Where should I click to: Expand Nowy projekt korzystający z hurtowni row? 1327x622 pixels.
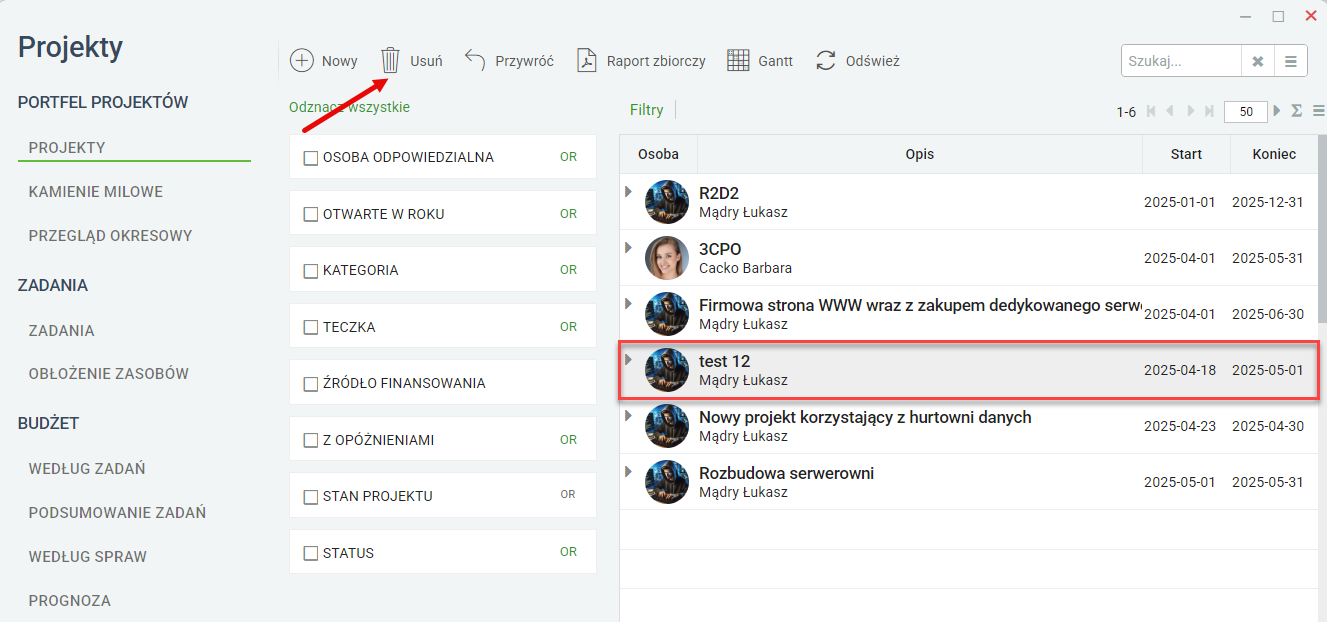pos(628,415)
